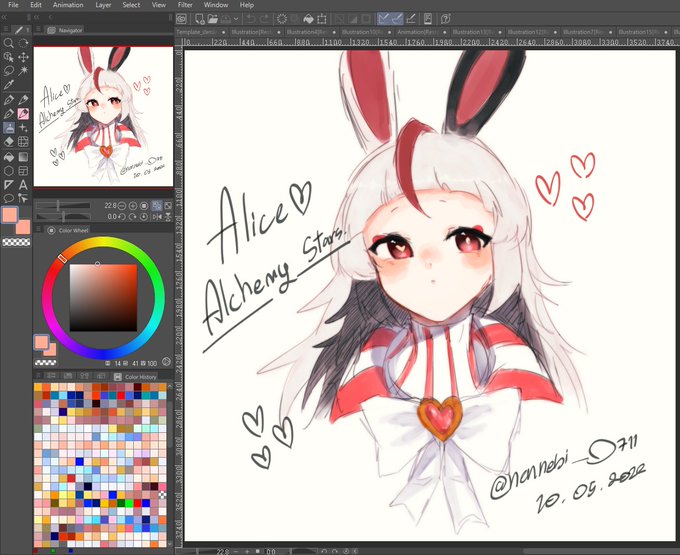Toggle Flip Horizontal in Navigator
This screenshot has width=680, height=555.
coord(157,216)
